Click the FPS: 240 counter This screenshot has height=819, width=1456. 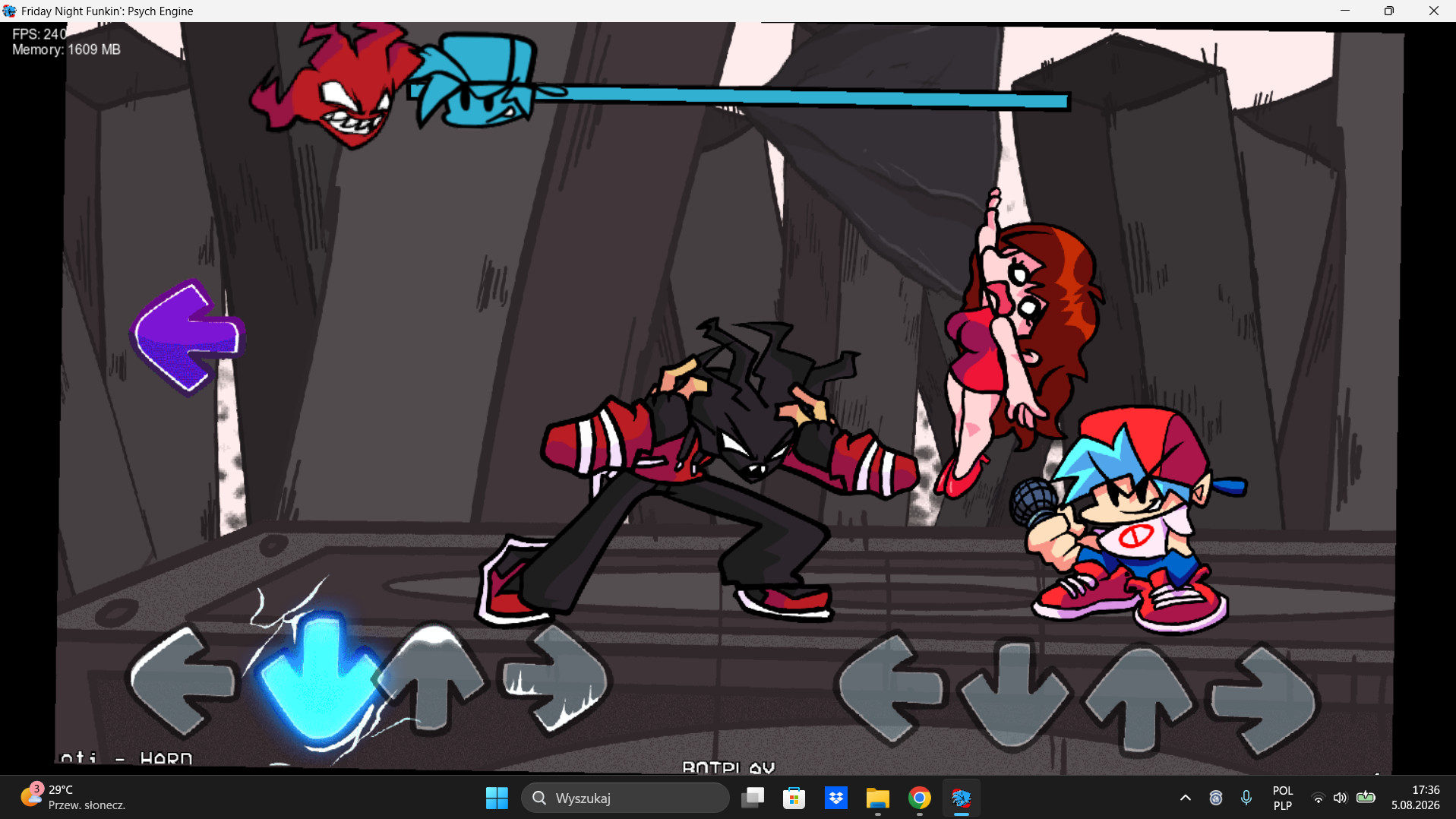(39, 34)
